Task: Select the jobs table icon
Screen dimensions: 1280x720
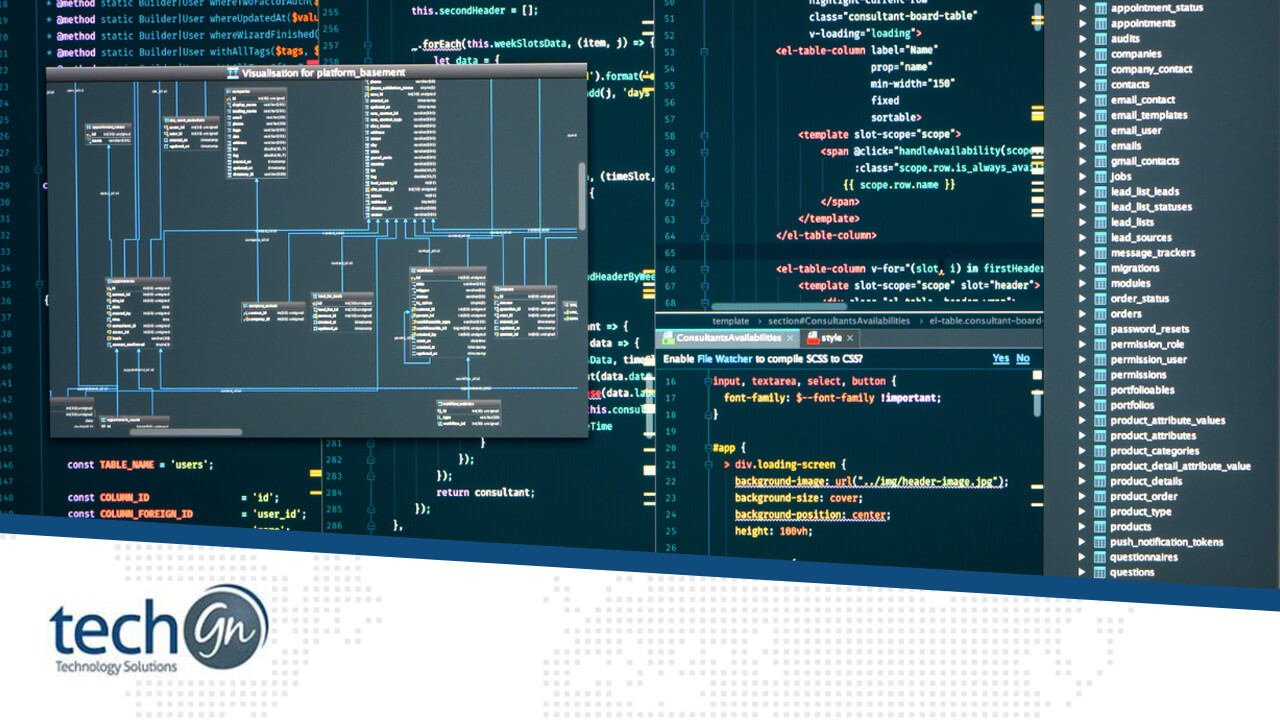Action: click(x=1101, y=176)
